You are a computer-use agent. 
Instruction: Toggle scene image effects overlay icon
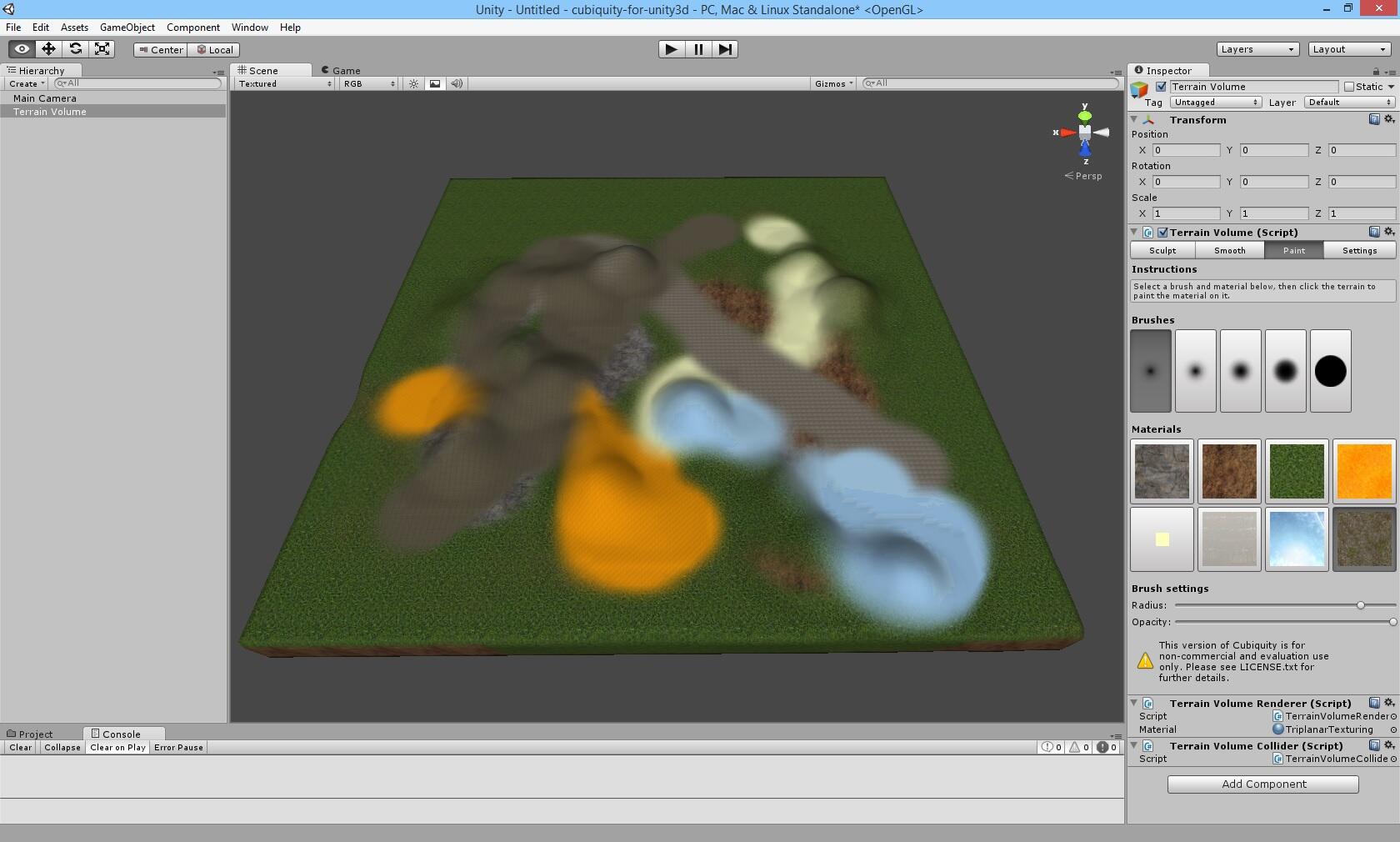point(435,83)
